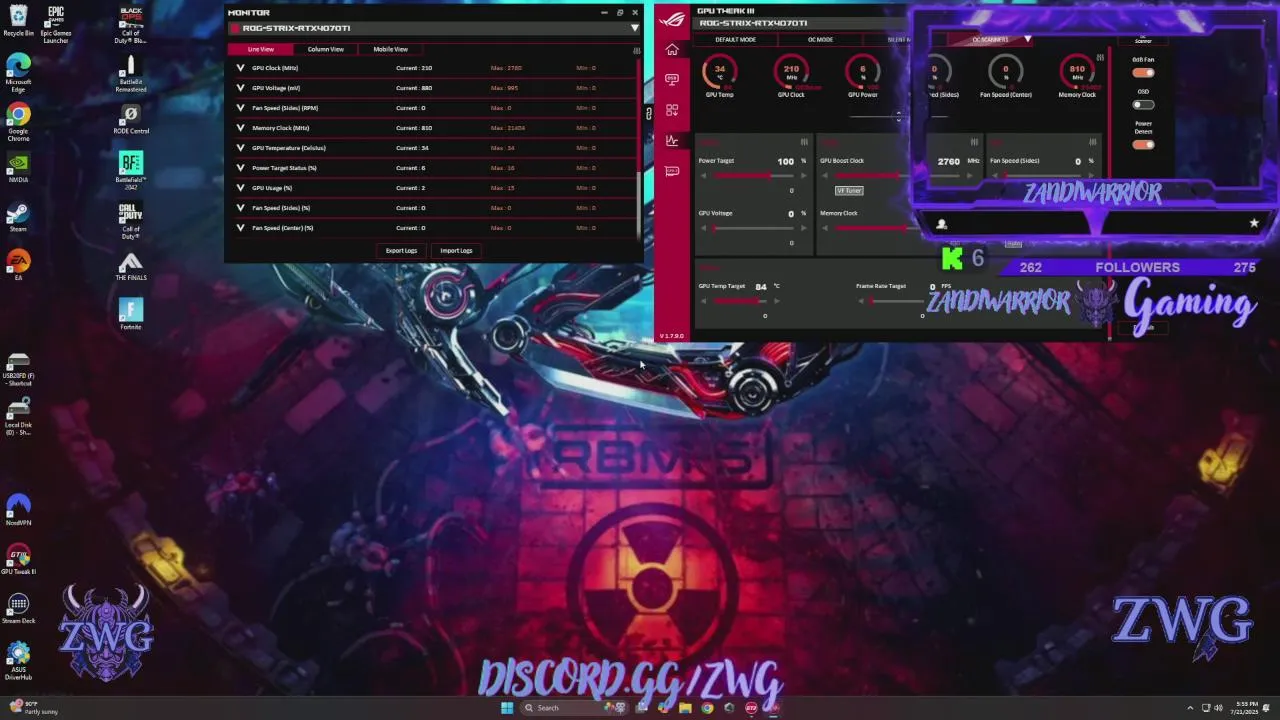This screenshot has height=720, width=1280.
Task: Launch Steam from the desktop
Action: pos(18,216)
